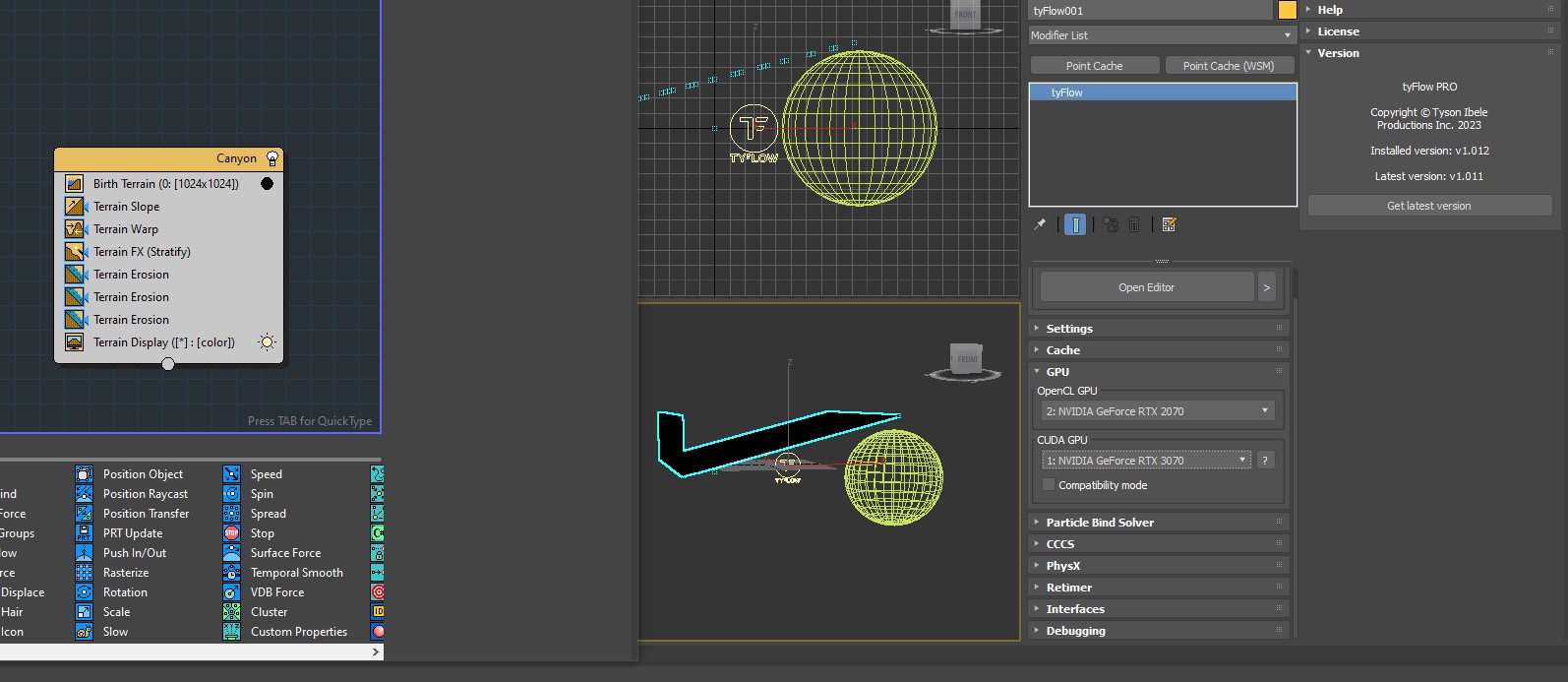Select the Stop operator sign icon

tap(232, 533)
